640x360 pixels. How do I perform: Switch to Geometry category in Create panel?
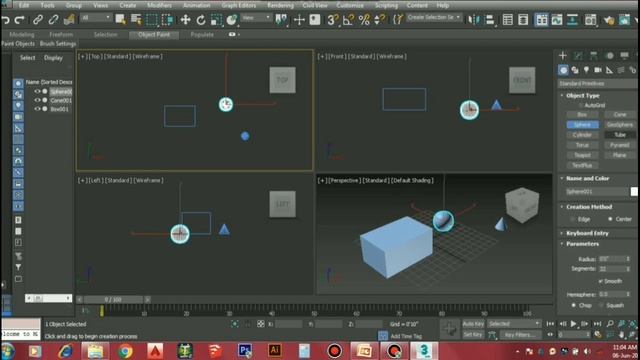click(563, 70)
